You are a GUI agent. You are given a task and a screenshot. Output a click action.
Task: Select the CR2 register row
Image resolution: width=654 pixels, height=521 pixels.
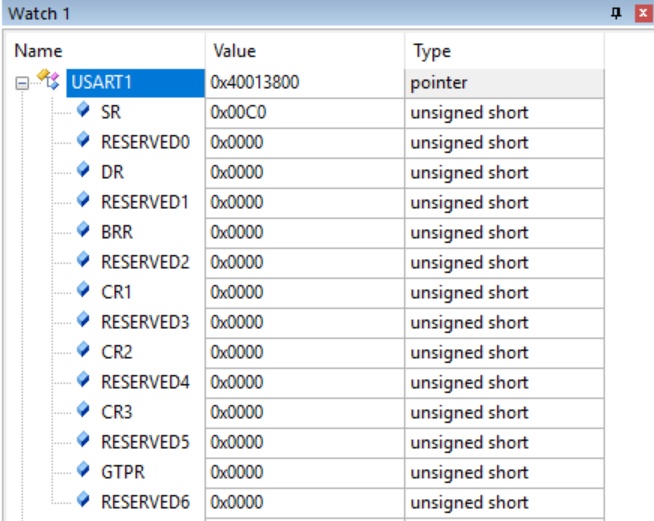pyautogui.click(x=116, y=352)
